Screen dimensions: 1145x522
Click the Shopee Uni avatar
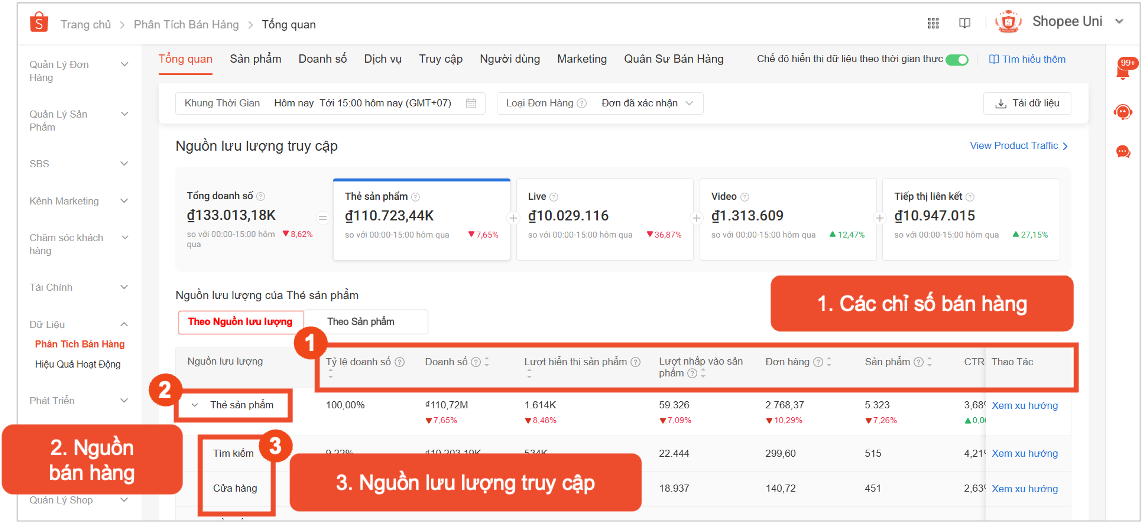1009,23
